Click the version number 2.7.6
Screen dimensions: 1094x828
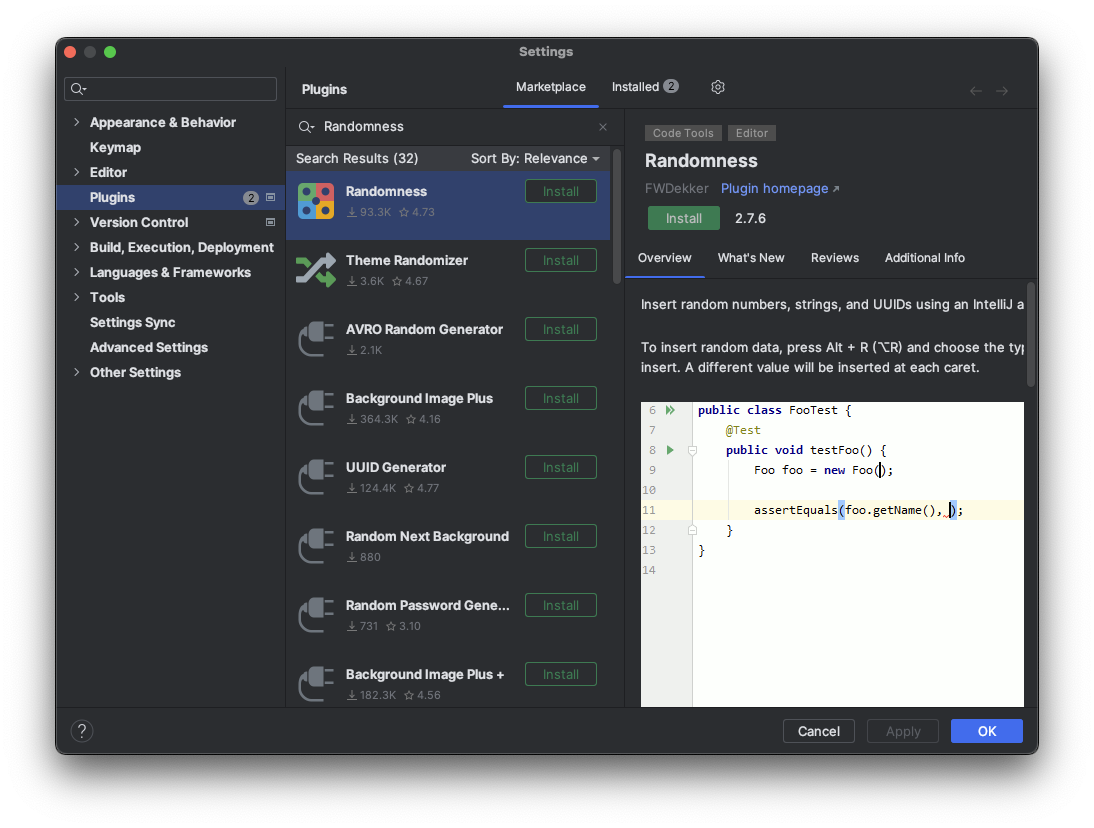(x=750, y=218)
